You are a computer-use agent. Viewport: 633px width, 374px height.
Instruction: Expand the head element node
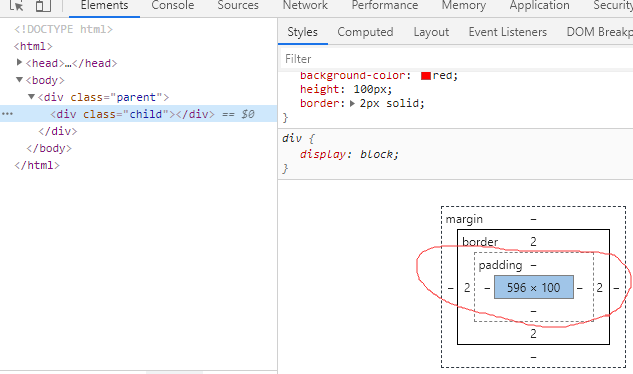tap(19, 63)
